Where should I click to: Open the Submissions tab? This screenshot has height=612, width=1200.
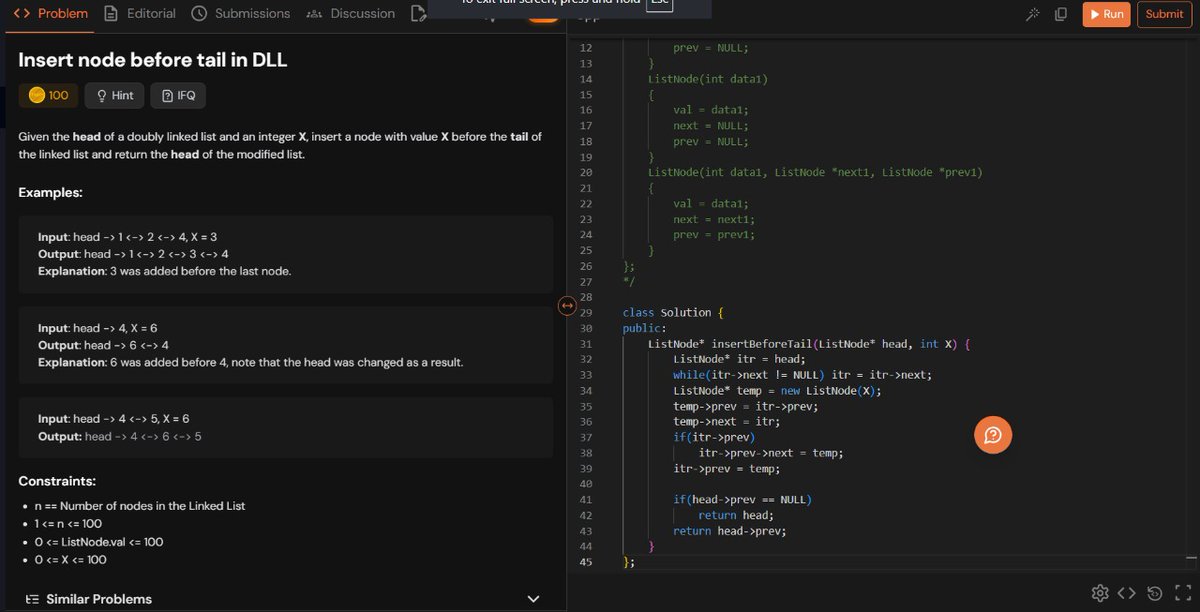(x=241, y=14)
